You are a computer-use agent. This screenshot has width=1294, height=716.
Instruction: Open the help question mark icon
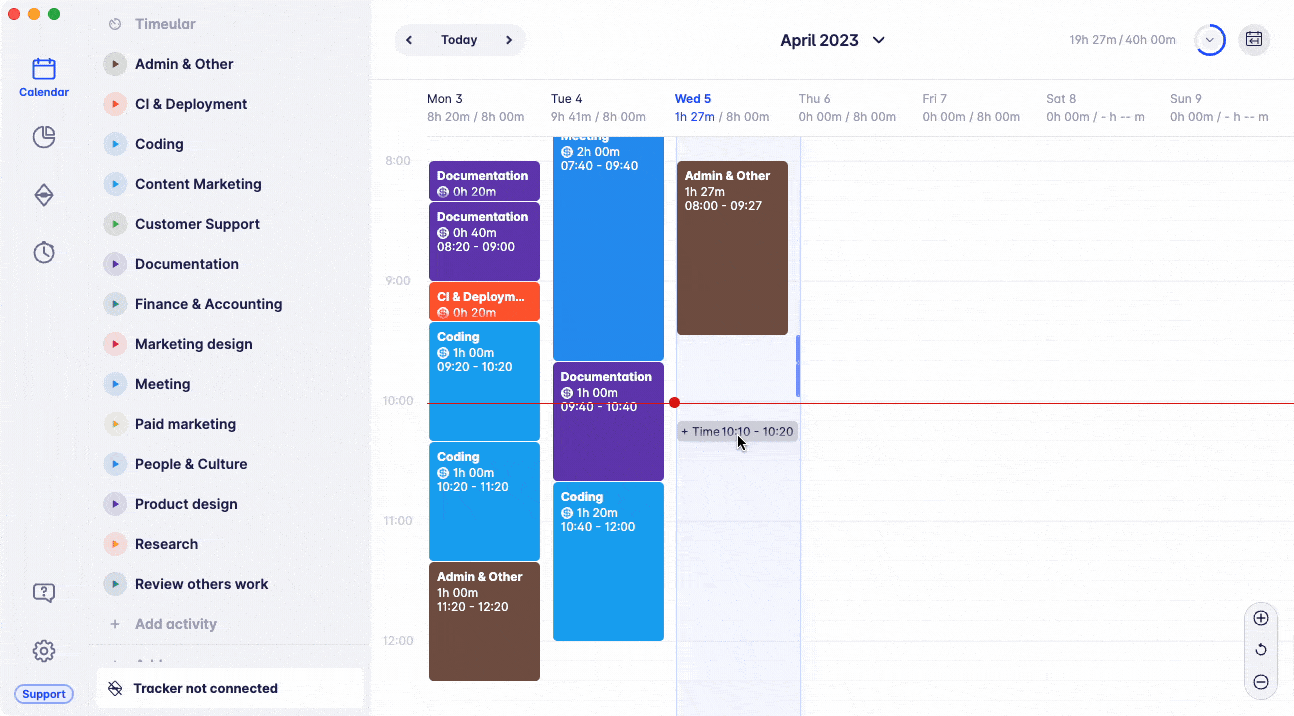44,593
